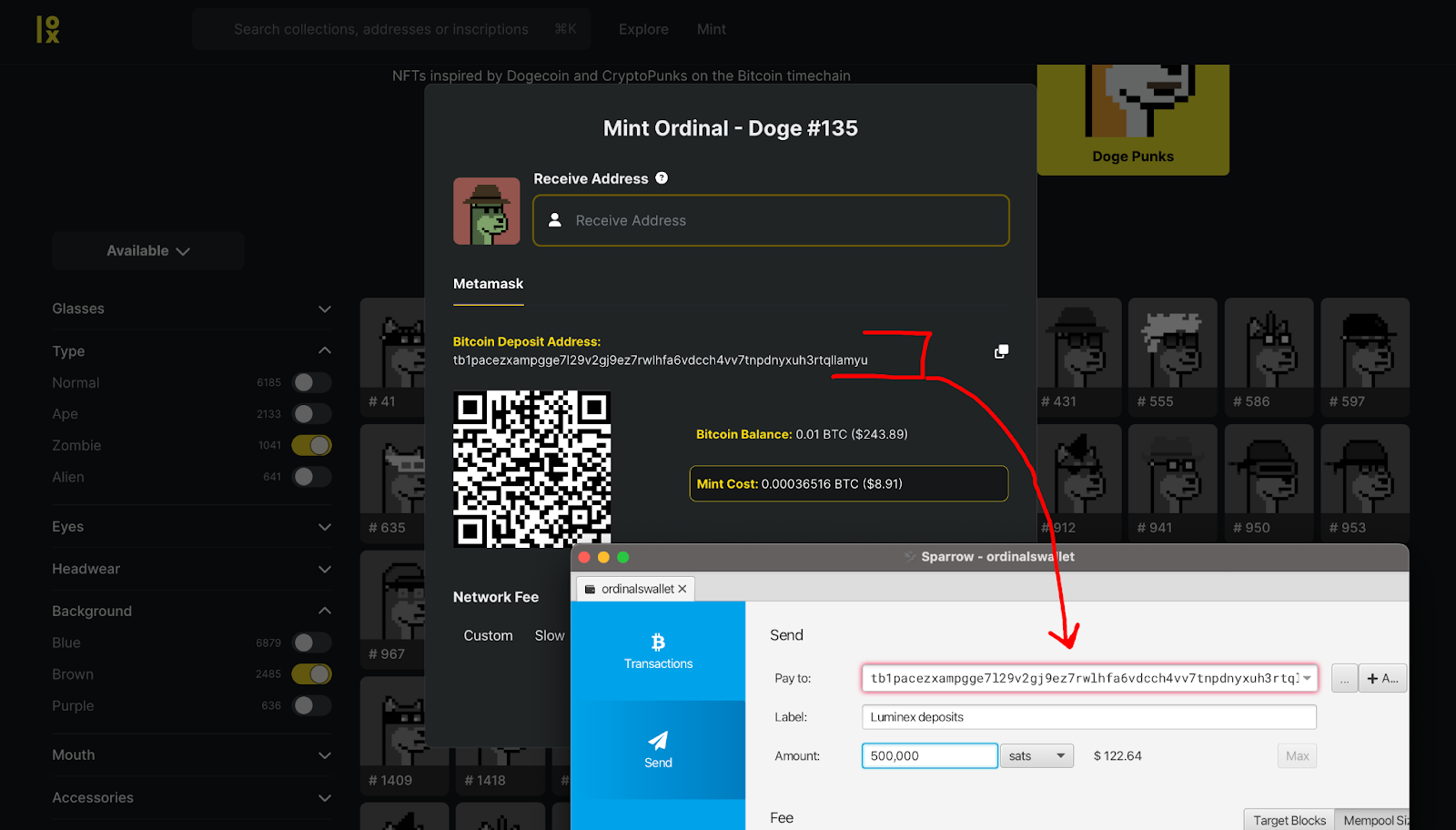Select the Slow network fee

point(550,635)
